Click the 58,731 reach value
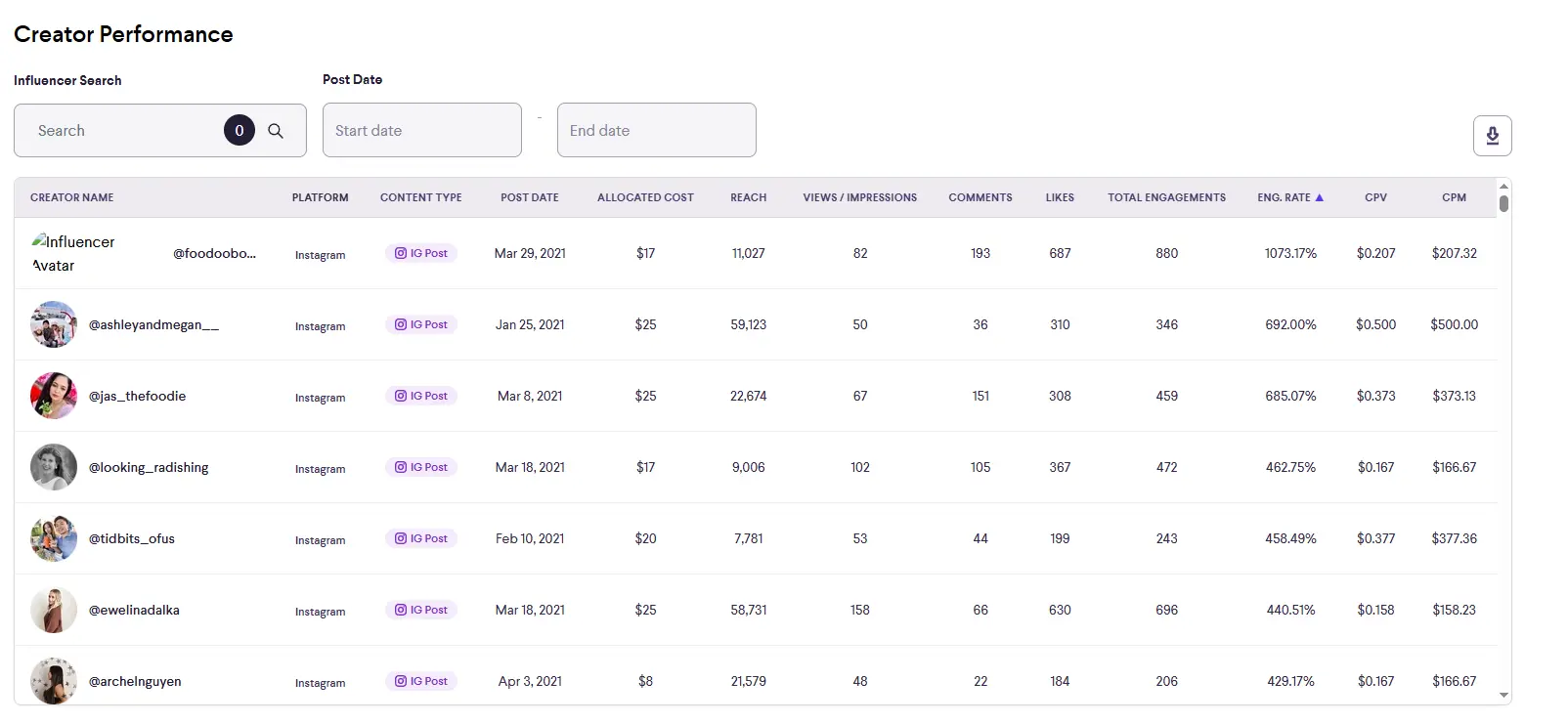Screen dimensions: 1568x723 [749, 610]
